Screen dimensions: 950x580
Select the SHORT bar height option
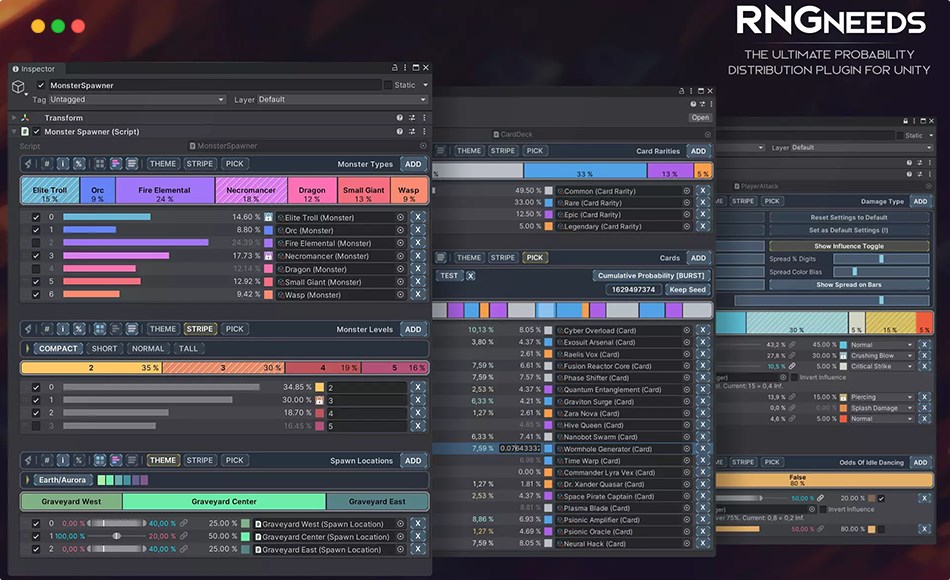pos(104,349)
